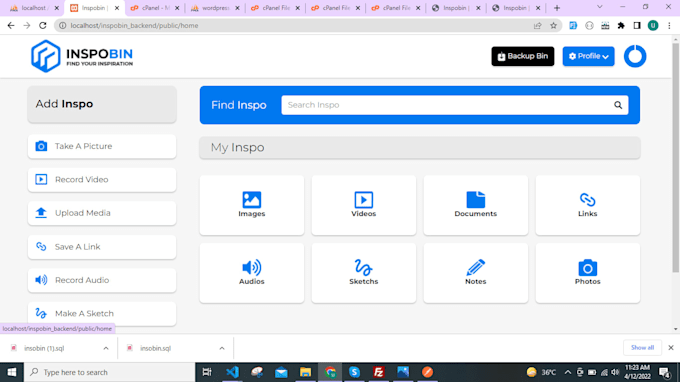Click the Chrome profile avatar U
Image resolution: width=680 pixels, height=382 pixels.
(x=653, y=26)
